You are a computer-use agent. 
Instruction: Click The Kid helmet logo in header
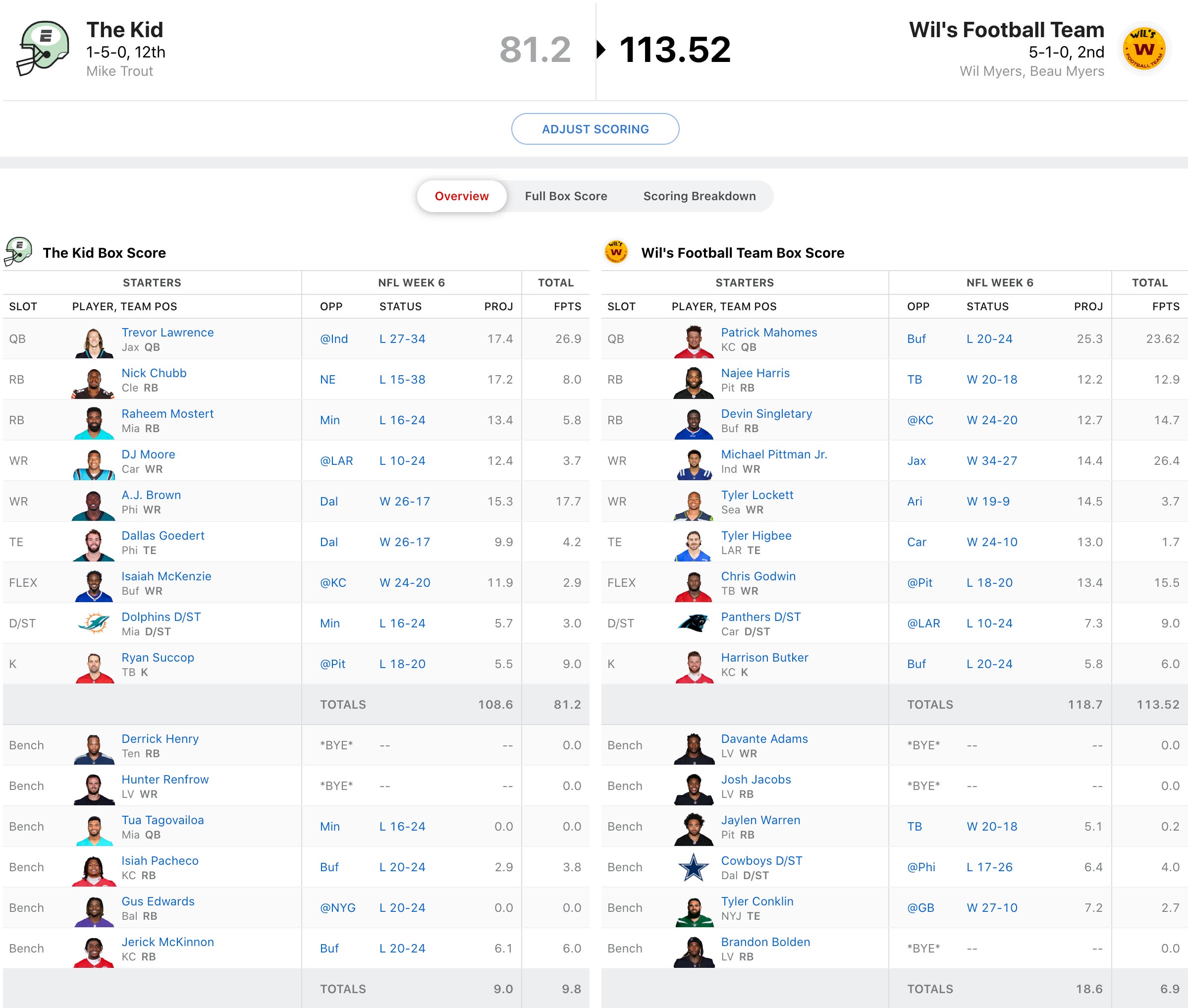[x=43, y=49]
